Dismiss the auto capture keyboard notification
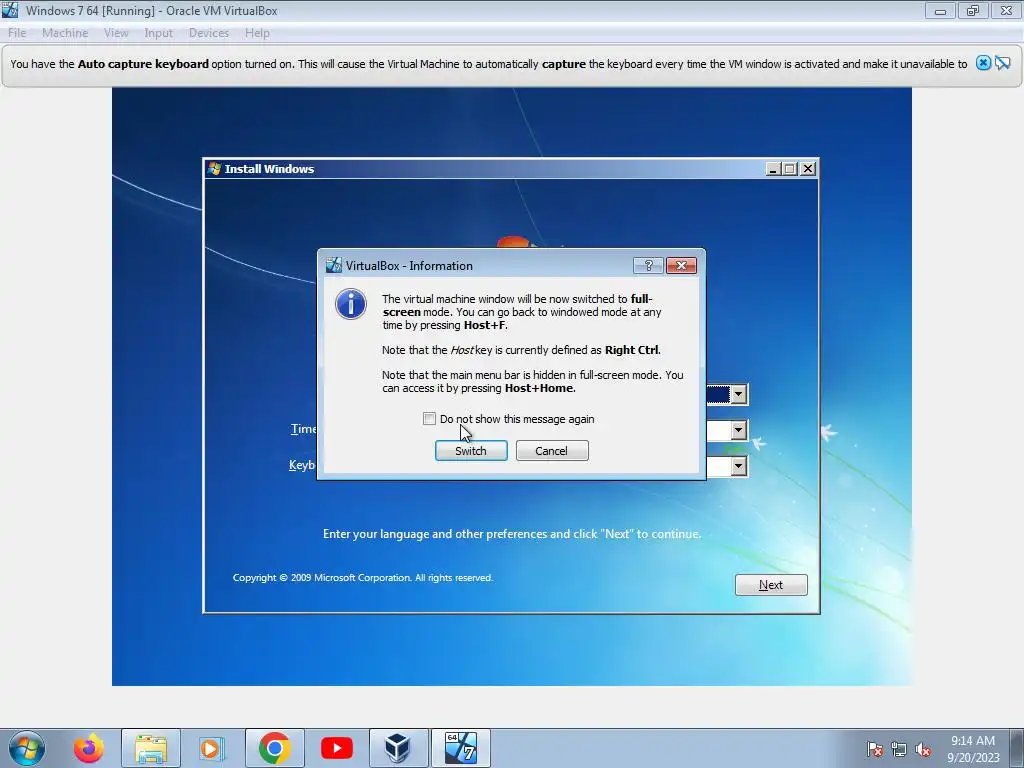This screenshot has width=1024, height=768. (983, 63)
